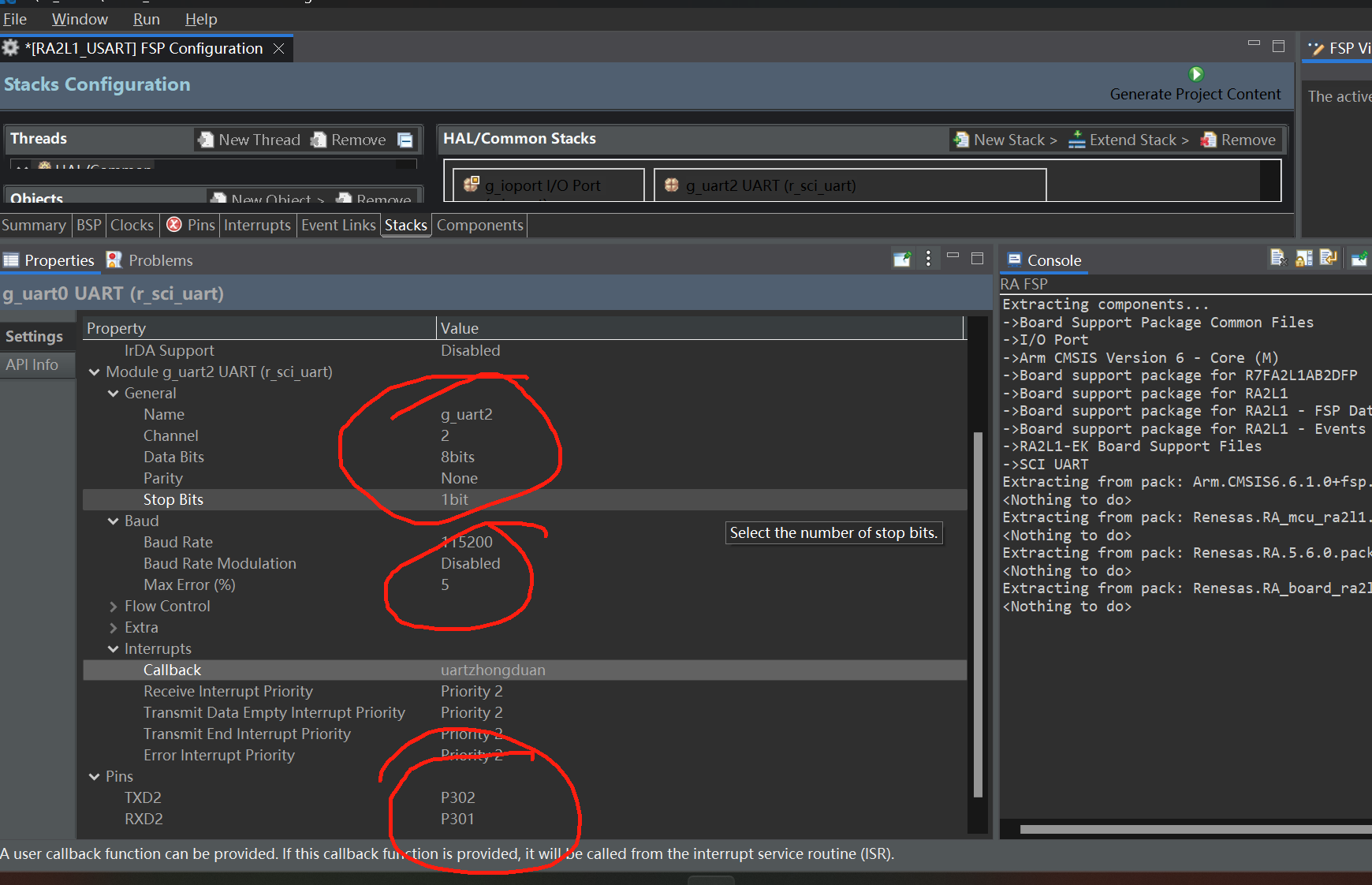Image resolution: width=1372 pixels, height=885 pixels.
Task: Collapse Module g_uart2 UART tree node
Action: pyautogui.click(x=95, y=372)
